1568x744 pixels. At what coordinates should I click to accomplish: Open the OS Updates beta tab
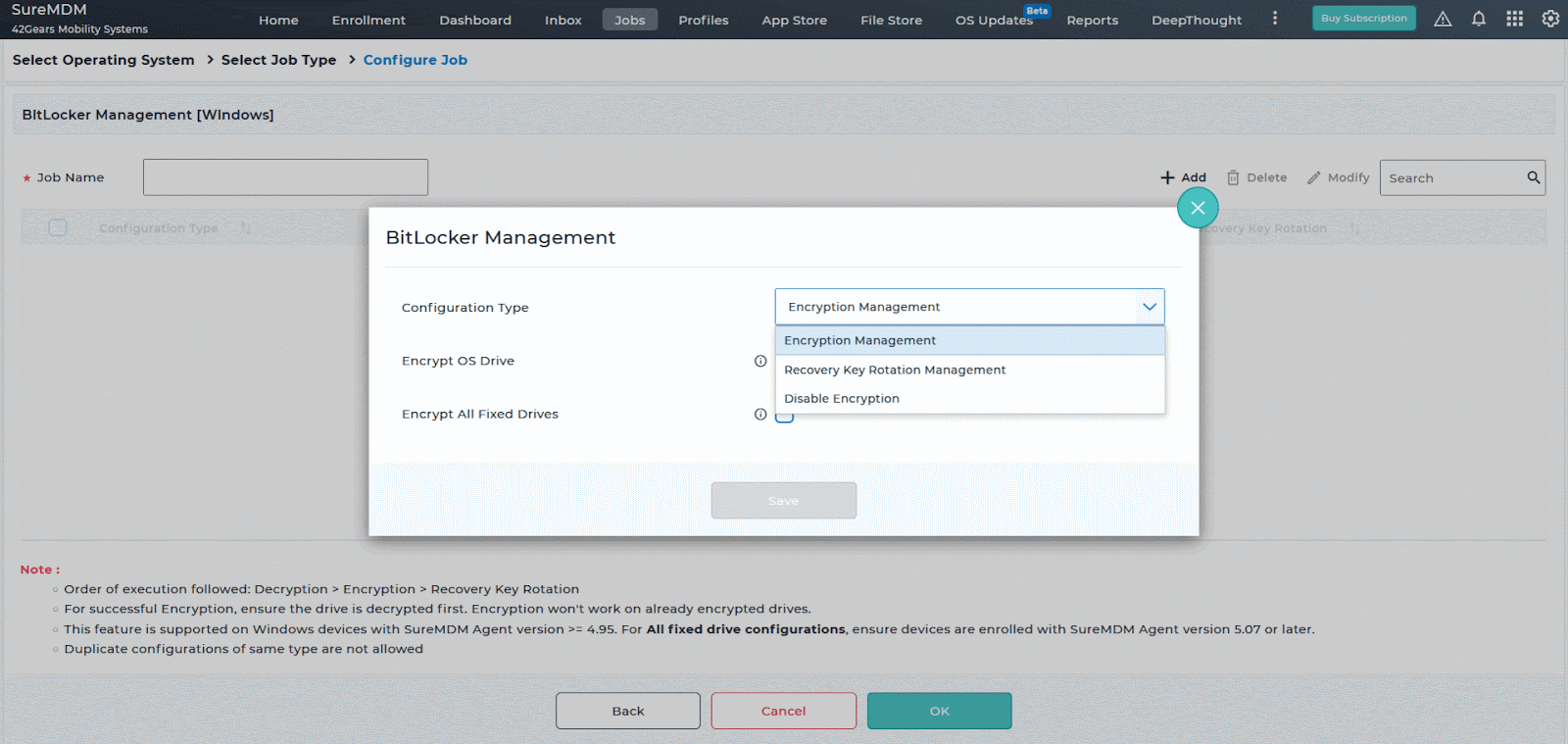click(x=995, y=20)
